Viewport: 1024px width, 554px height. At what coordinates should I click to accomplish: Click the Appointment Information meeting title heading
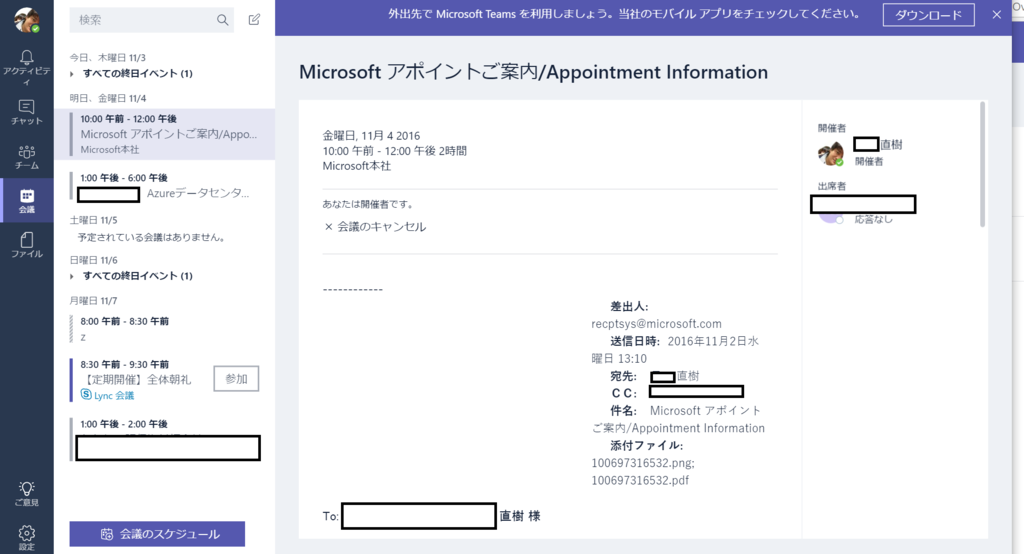tap(534, 72)
